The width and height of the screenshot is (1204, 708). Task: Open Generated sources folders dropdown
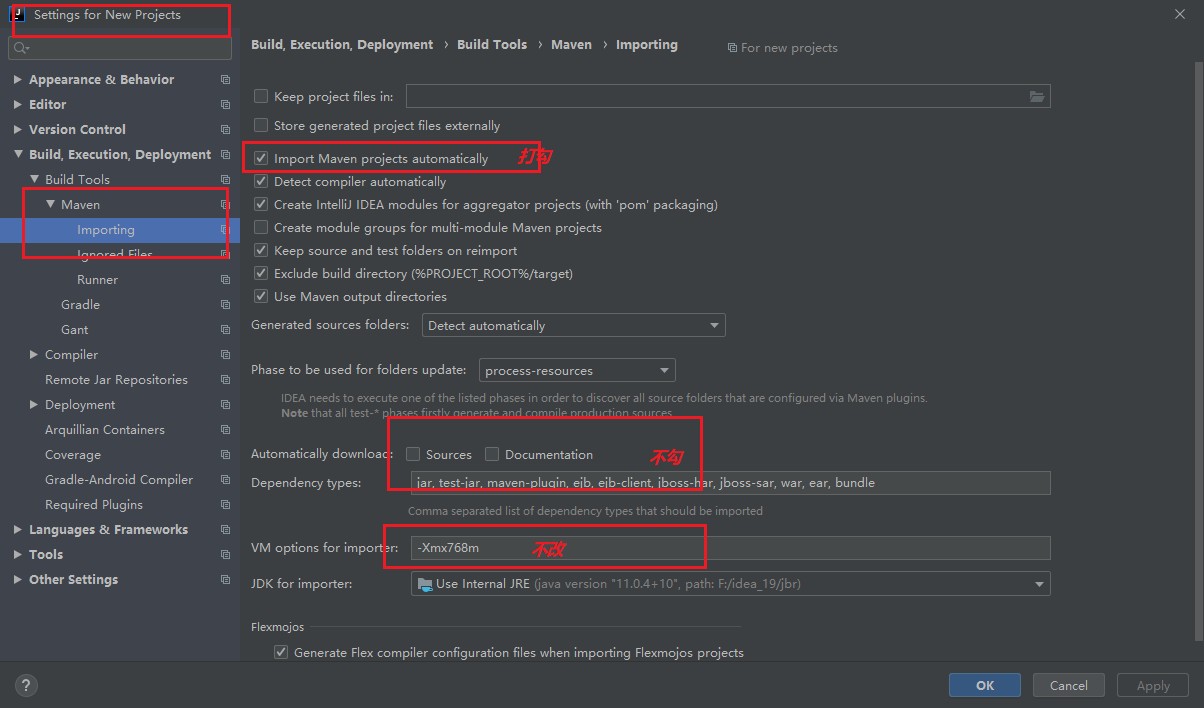point(573,326)
